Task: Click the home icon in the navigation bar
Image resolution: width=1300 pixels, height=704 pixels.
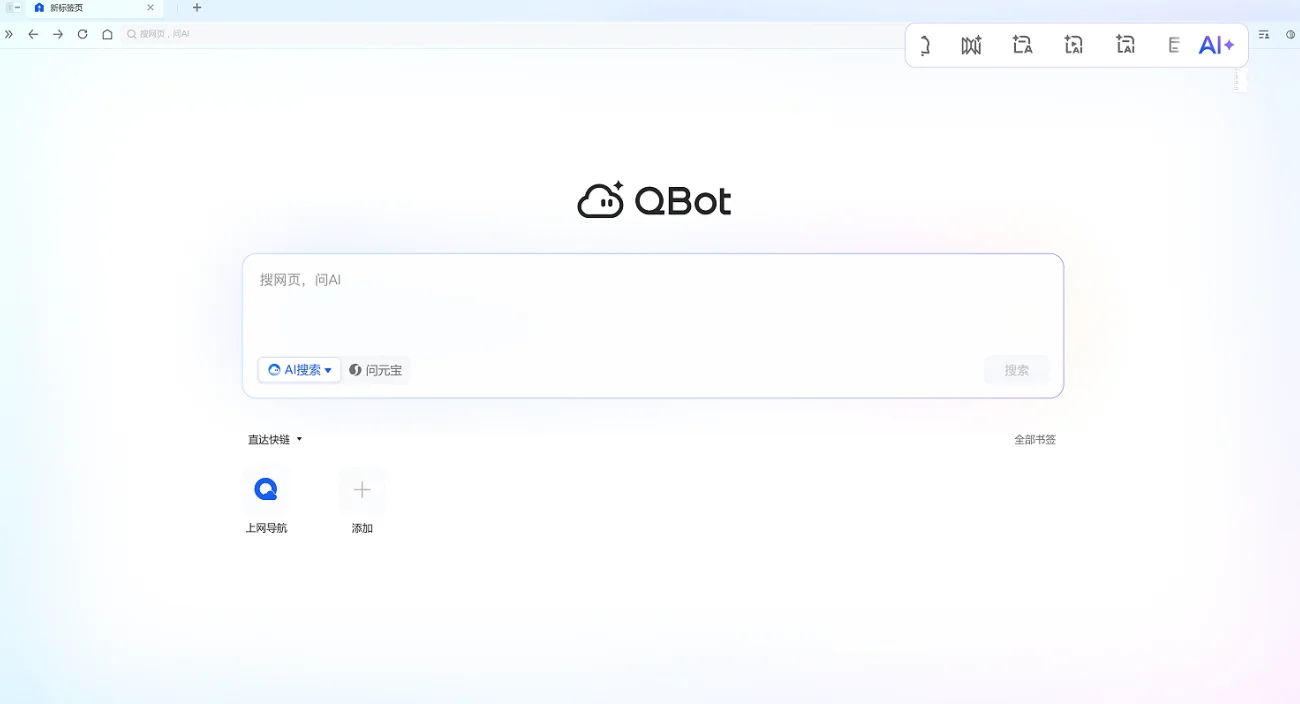Action: 107,33
